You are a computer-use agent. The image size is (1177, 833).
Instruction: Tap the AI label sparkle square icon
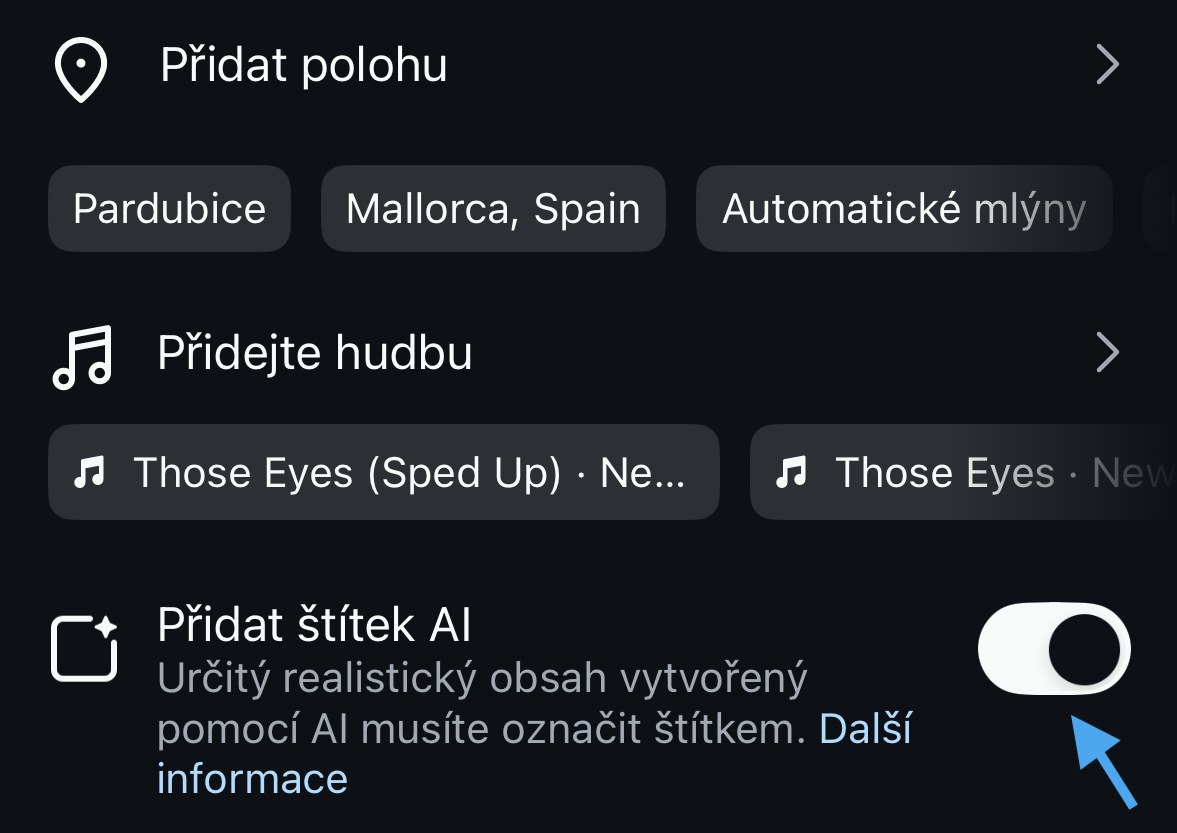(85, 649)
